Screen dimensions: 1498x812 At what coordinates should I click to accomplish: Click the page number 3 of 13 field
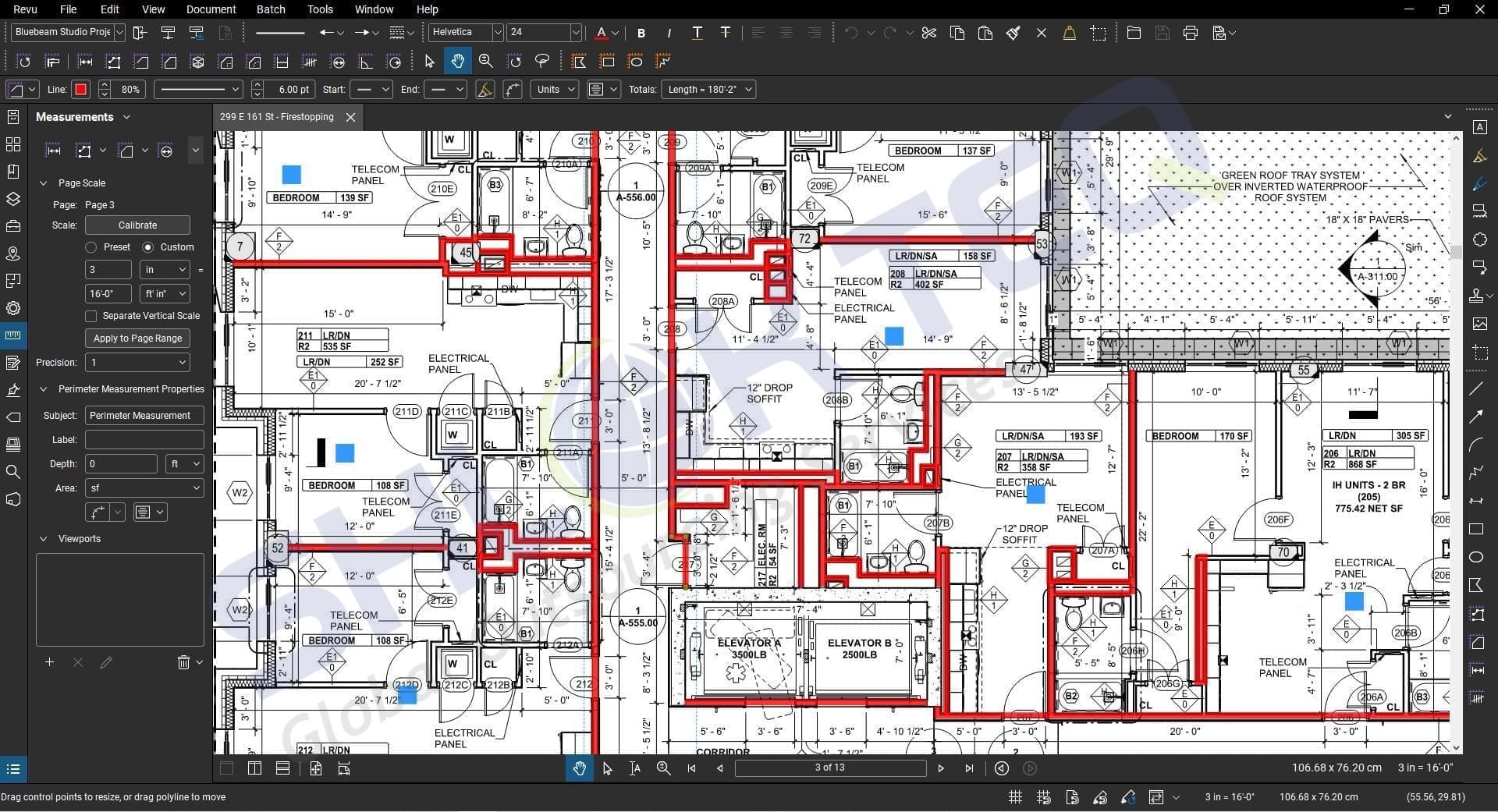pyautogui.click(x=830, y=768)
